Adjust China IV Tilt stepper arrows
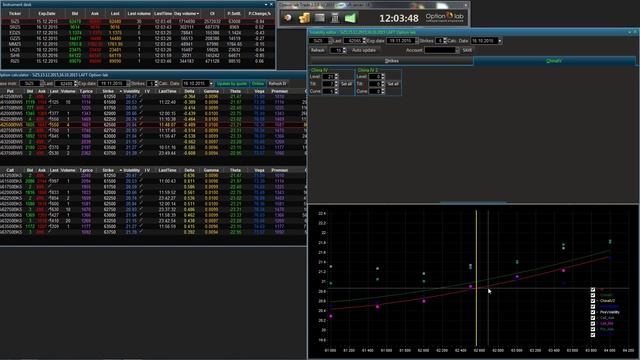 point(336,84)
